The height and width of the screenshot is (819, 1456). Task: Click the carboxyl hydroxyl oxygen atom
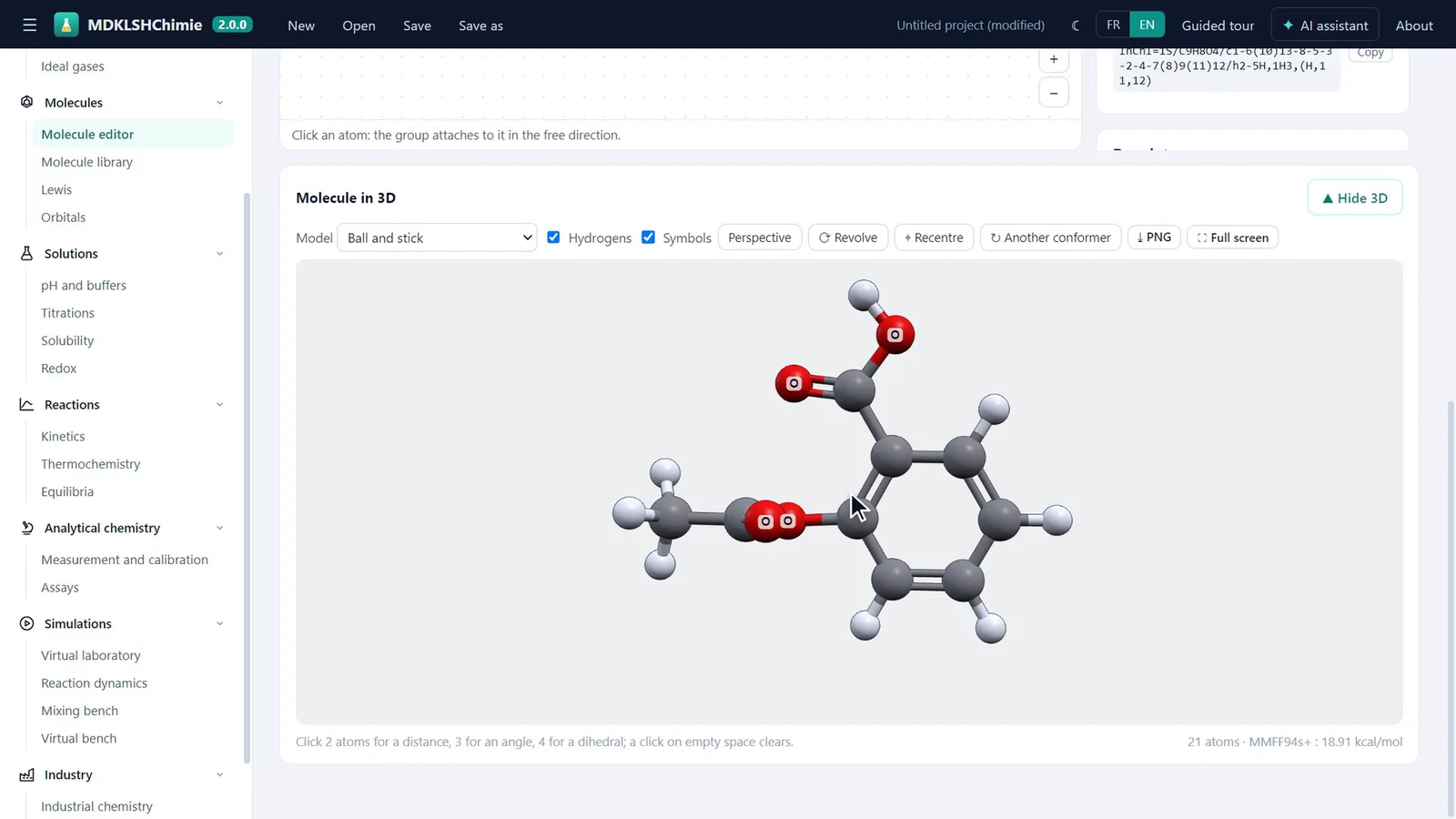click(895, 335)
